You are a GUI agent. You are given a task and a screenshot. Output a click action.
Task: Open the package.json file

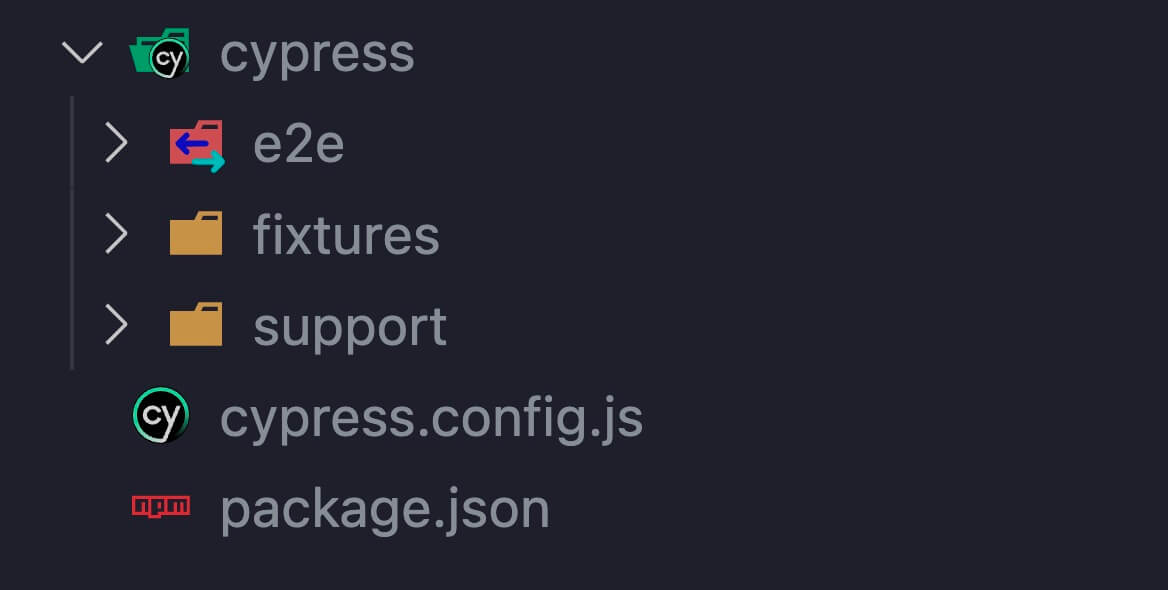[x=385, y=507]
